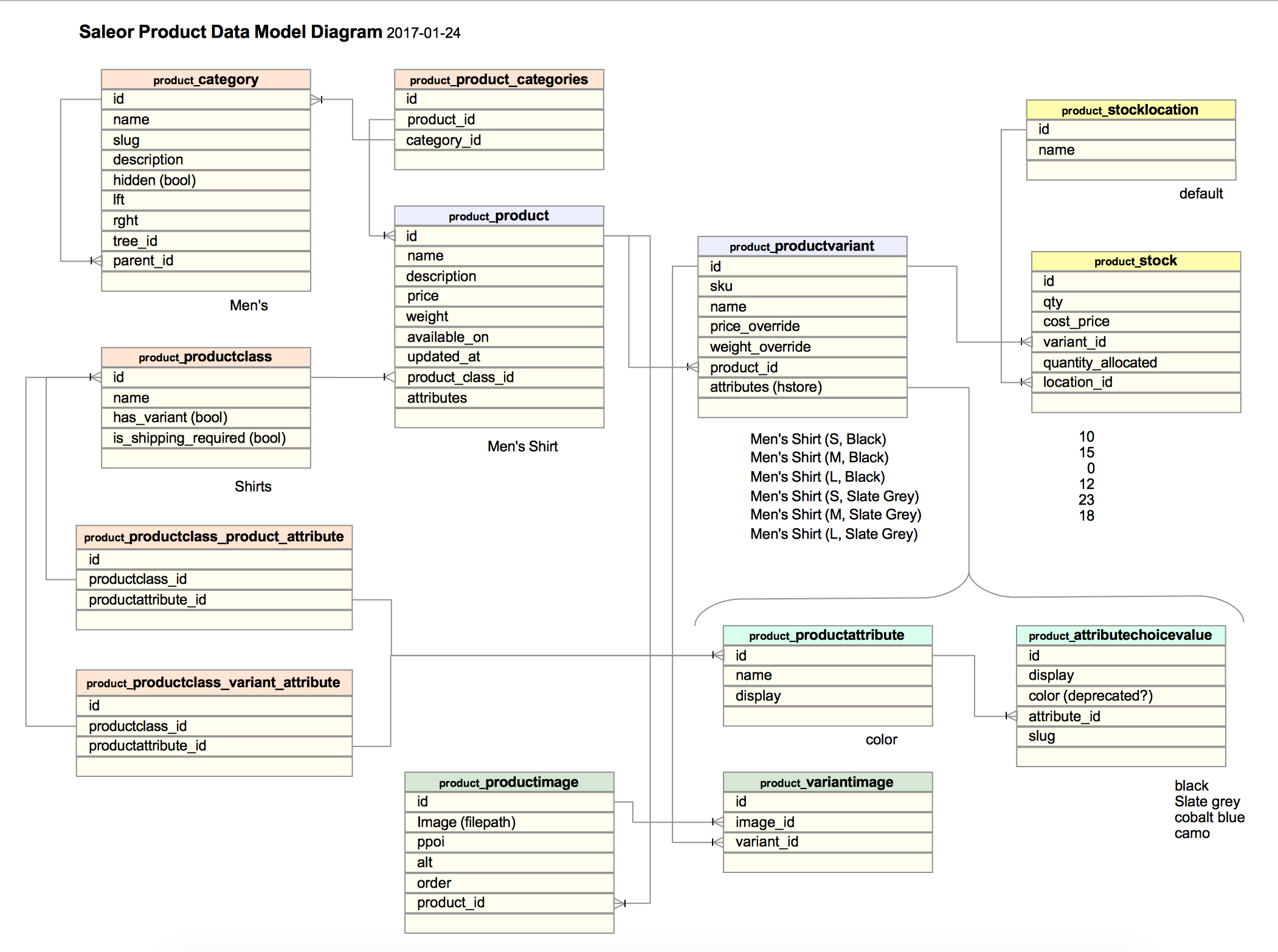Select the diagram title text

(269, 32)
